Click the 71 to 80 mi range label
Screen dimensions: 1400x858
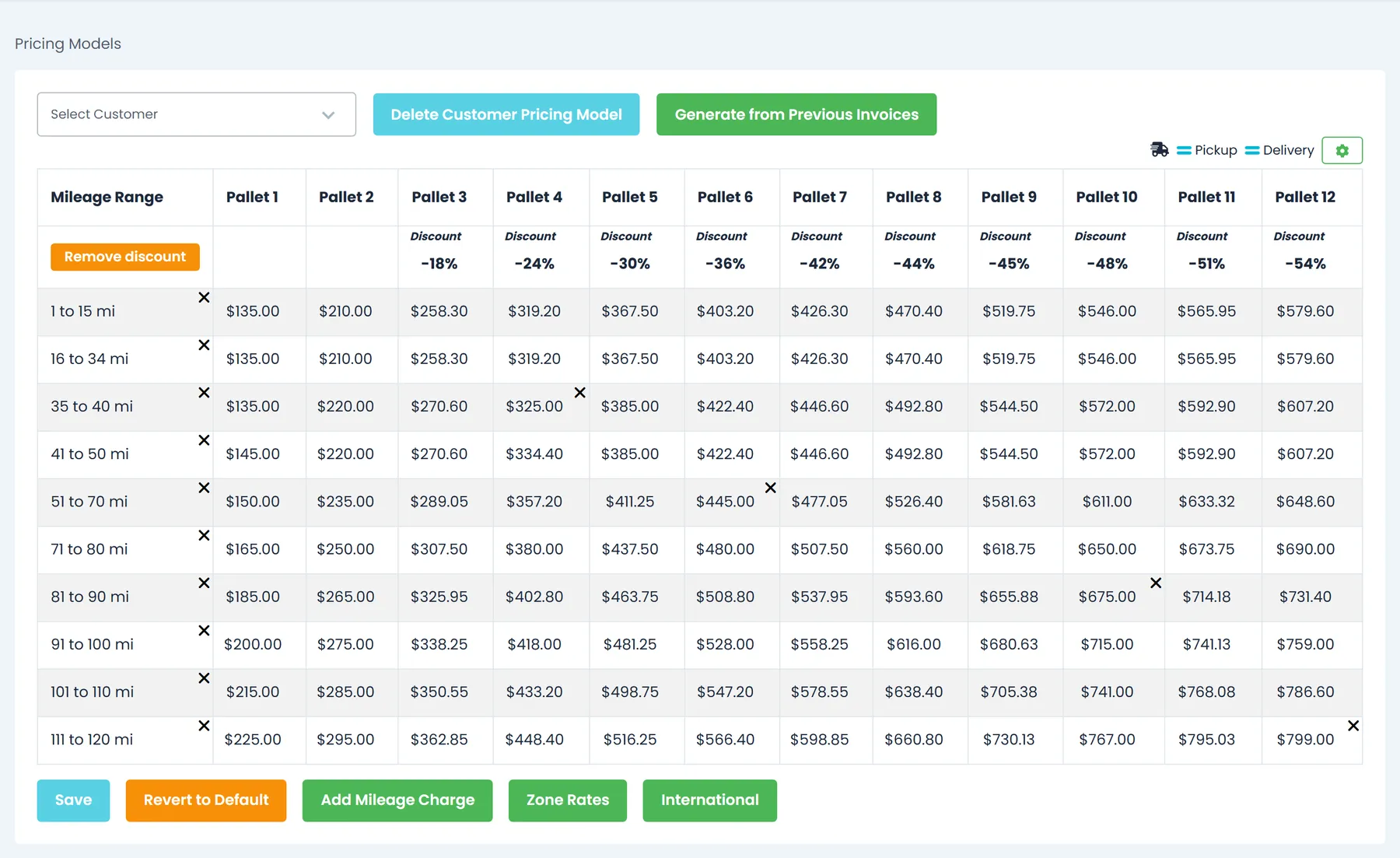[89, 549]
